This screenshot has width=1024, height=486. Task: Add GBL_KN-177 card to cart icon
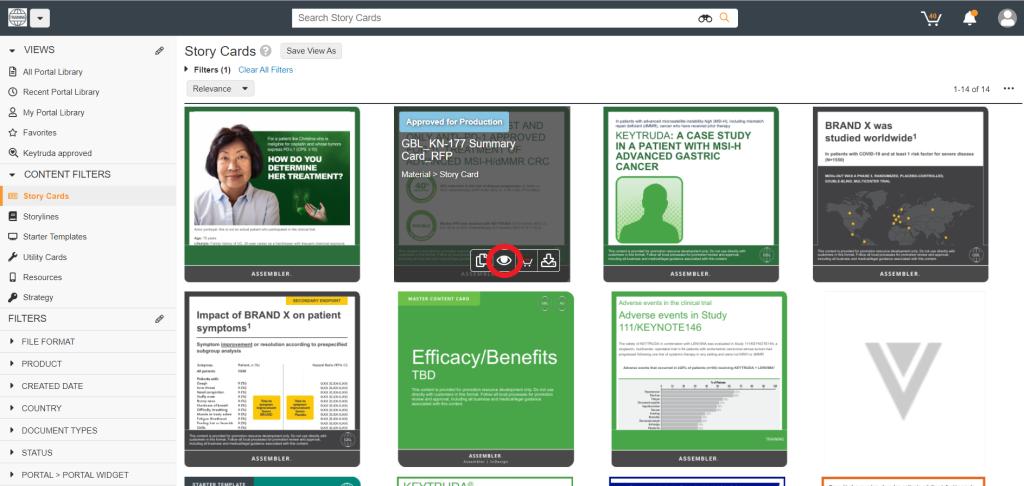point(526,261)
